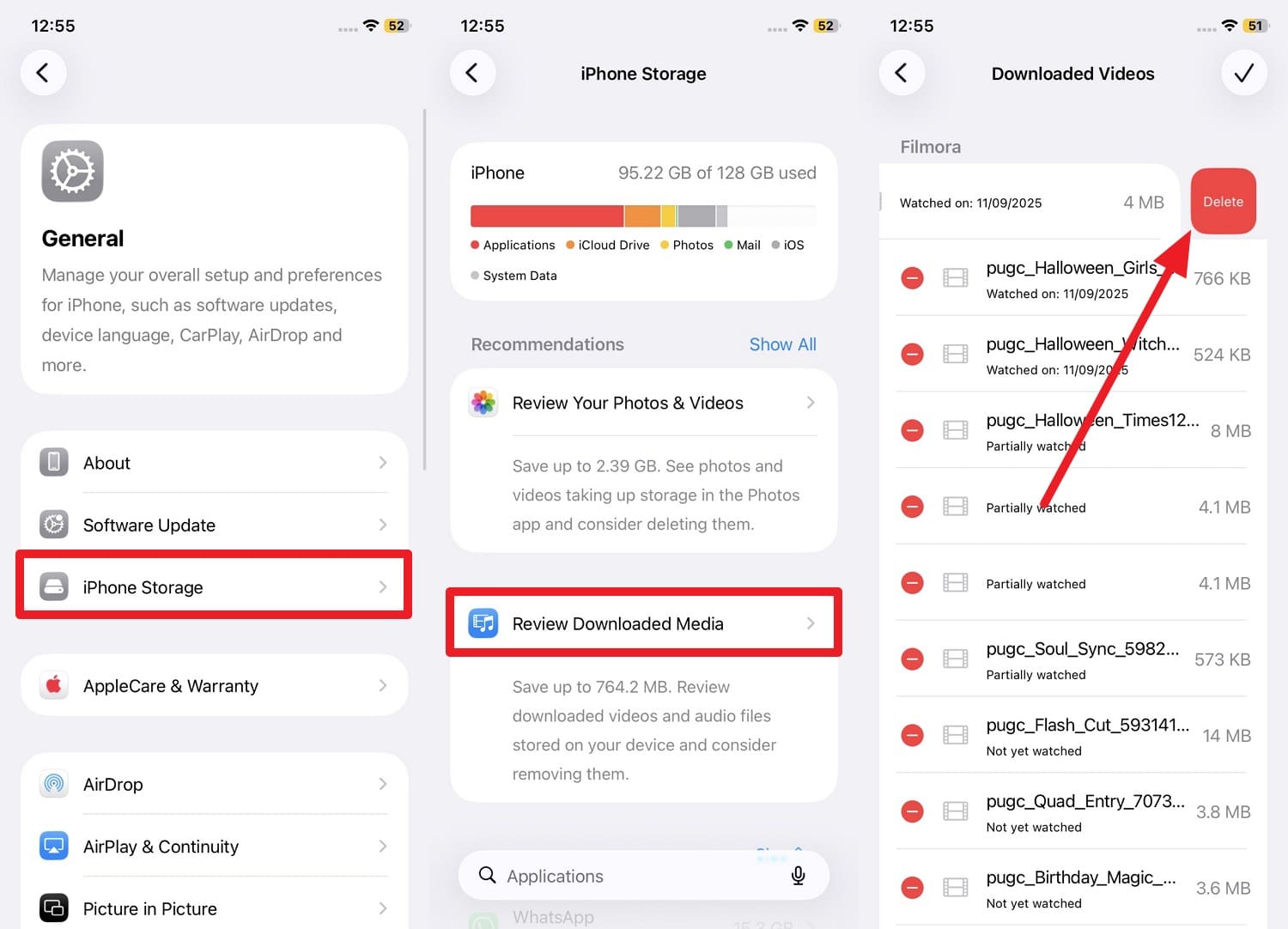Open Review Downloaded Media recommendation
Image resolution: width=1288 pixels, height=929 pixels.
[644, 623]
